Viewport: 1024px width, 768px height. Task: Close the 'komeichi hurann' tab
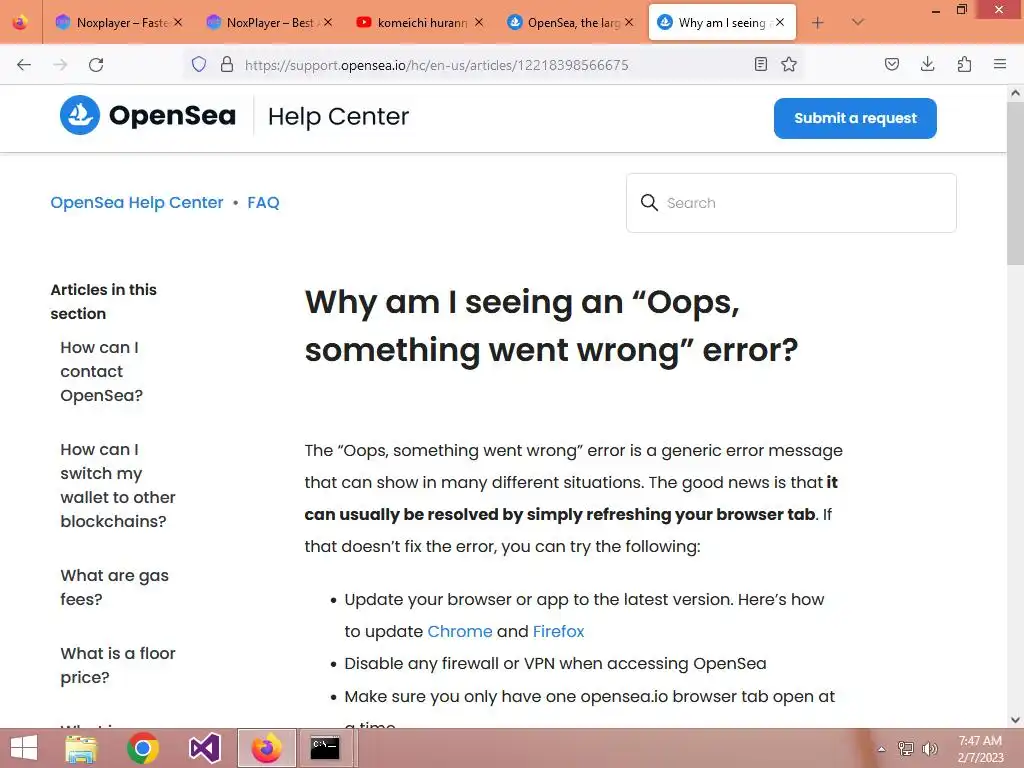(479, 22)
